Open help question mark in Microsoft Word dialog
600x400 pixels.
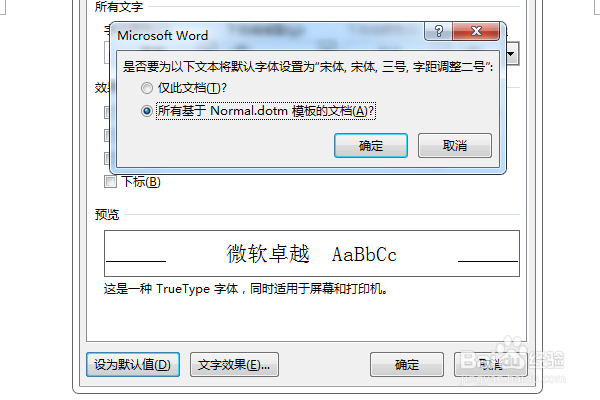(439, 31)
